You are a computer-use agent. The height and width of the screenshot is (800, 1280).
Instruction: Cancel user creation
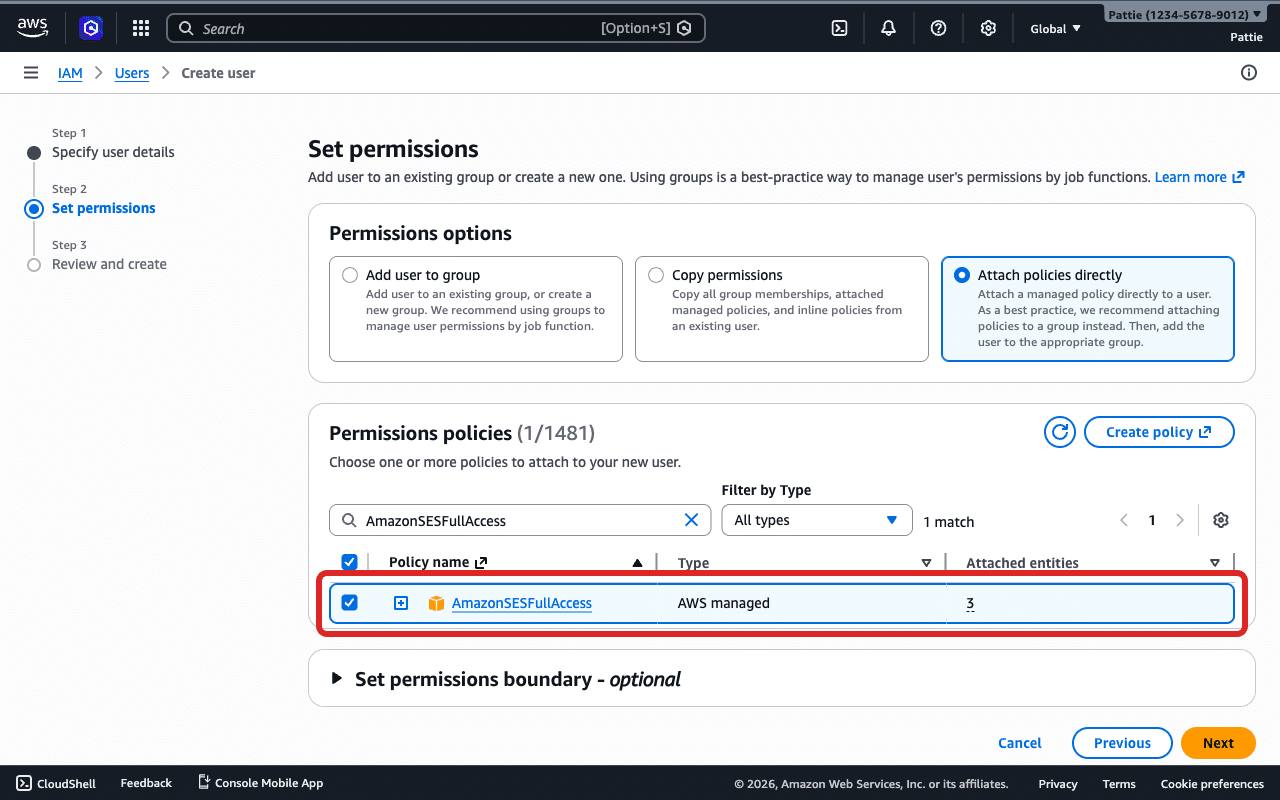1020,743
